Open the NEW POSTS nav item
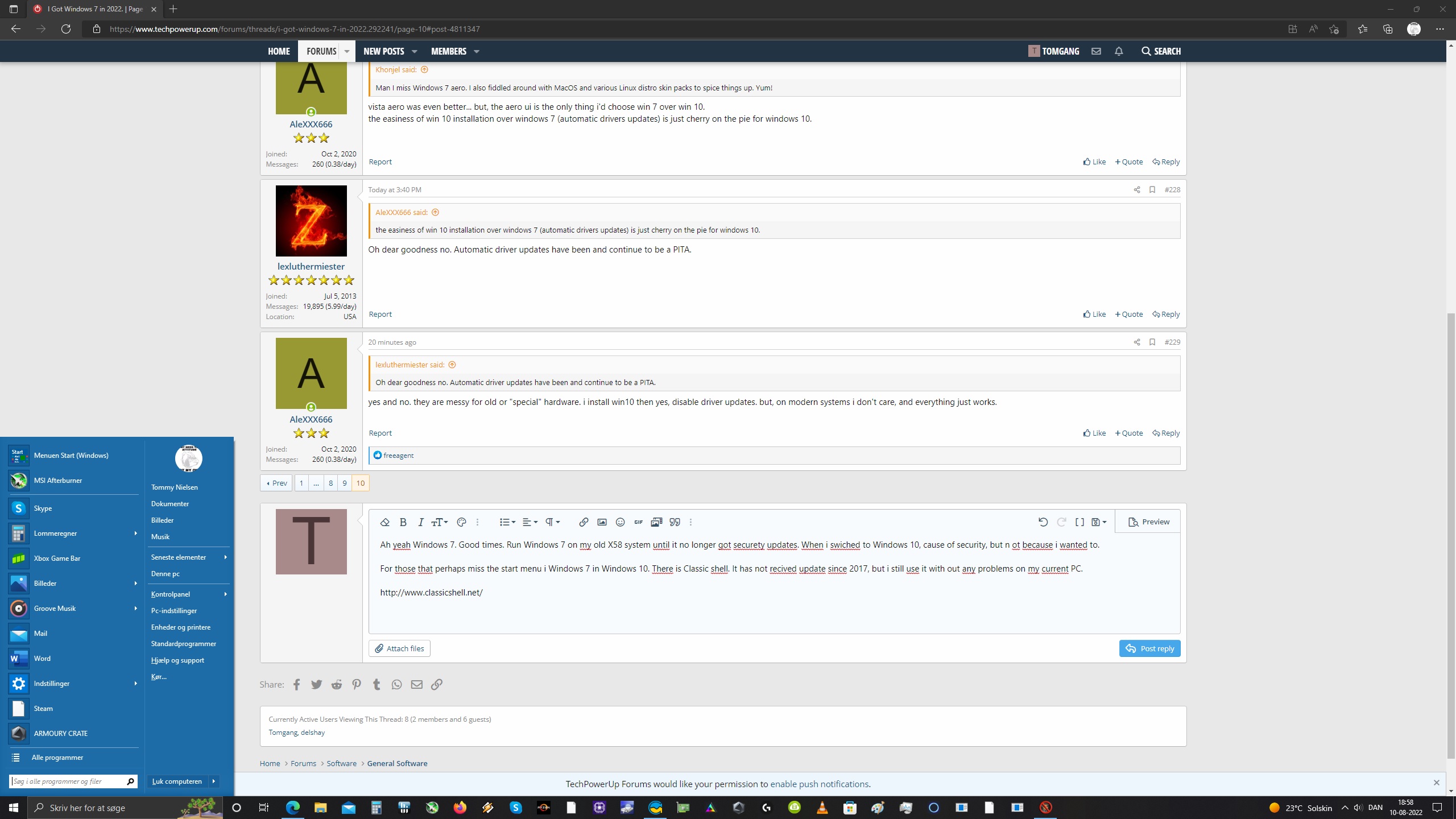This screenshot has height=819, width=1456. (x=384, y=51)
